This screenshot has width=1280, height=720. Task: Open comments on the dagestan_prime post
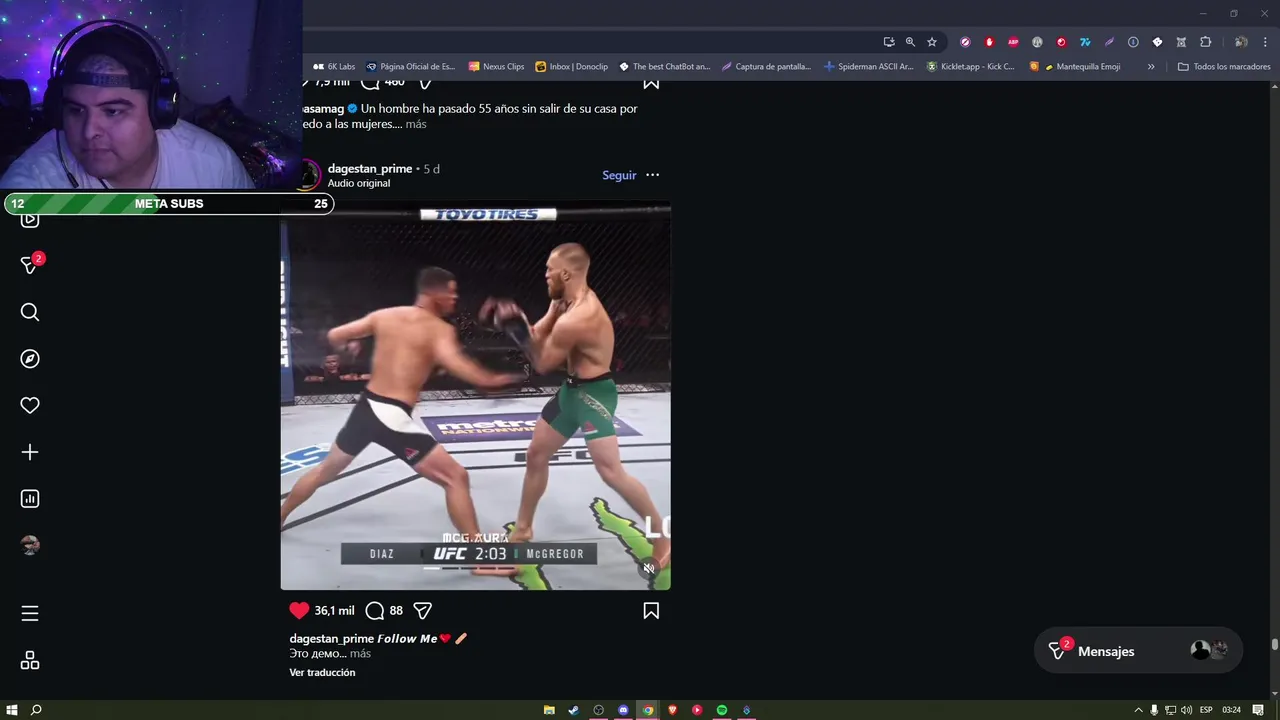pyautogui.click(x=375, y=610)
